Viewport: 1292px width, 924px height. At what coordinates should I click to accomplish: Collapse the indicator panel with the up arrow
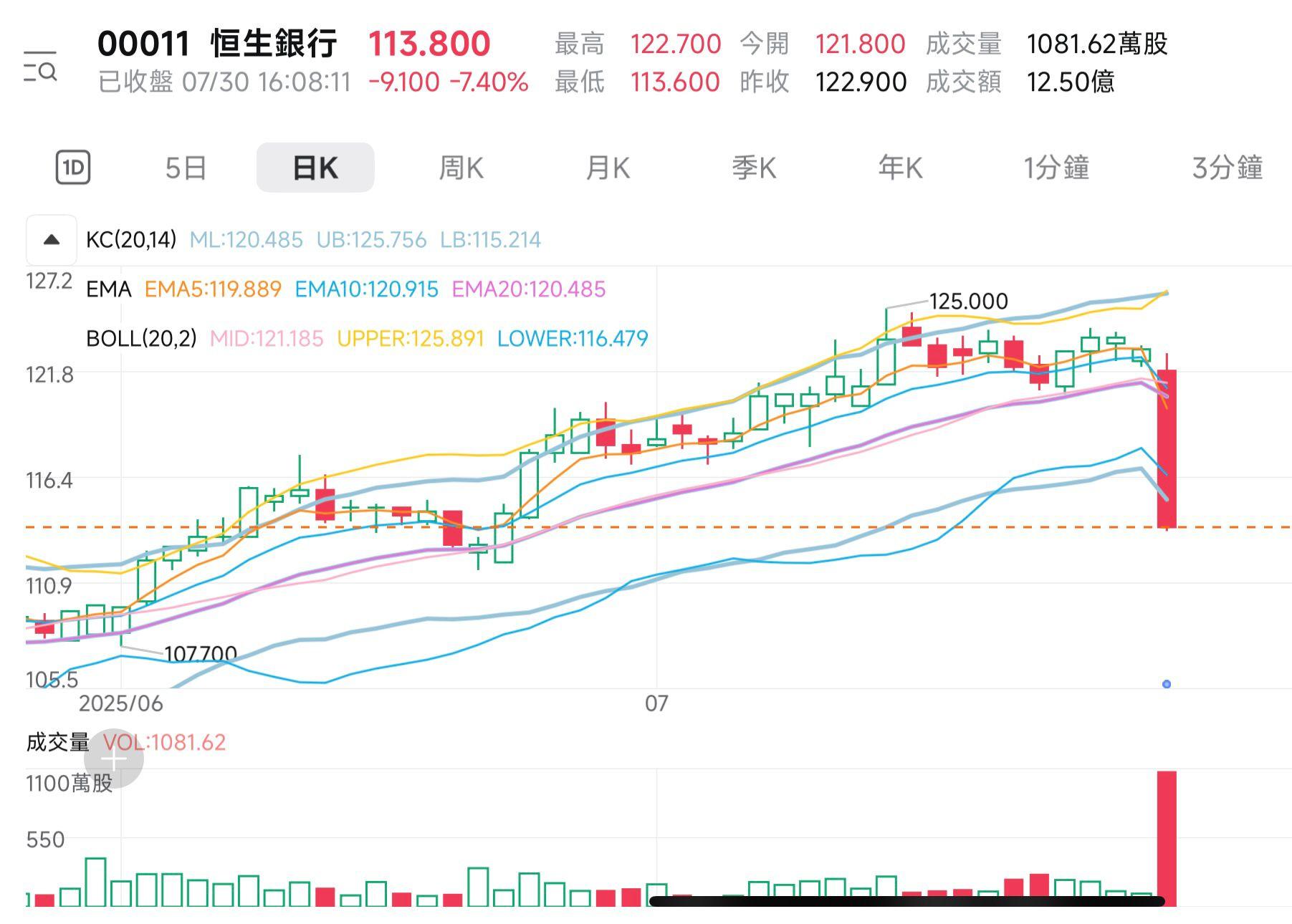point(51,239)
